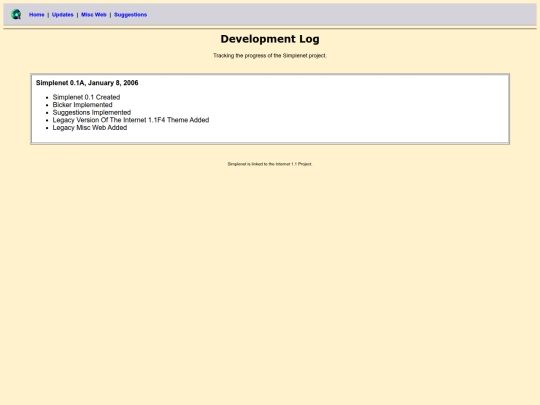Click the 'Simplenet is linked to the Internet 1.1 Project' footer
The width and height of the screenshot is (540, 405).
270,164
